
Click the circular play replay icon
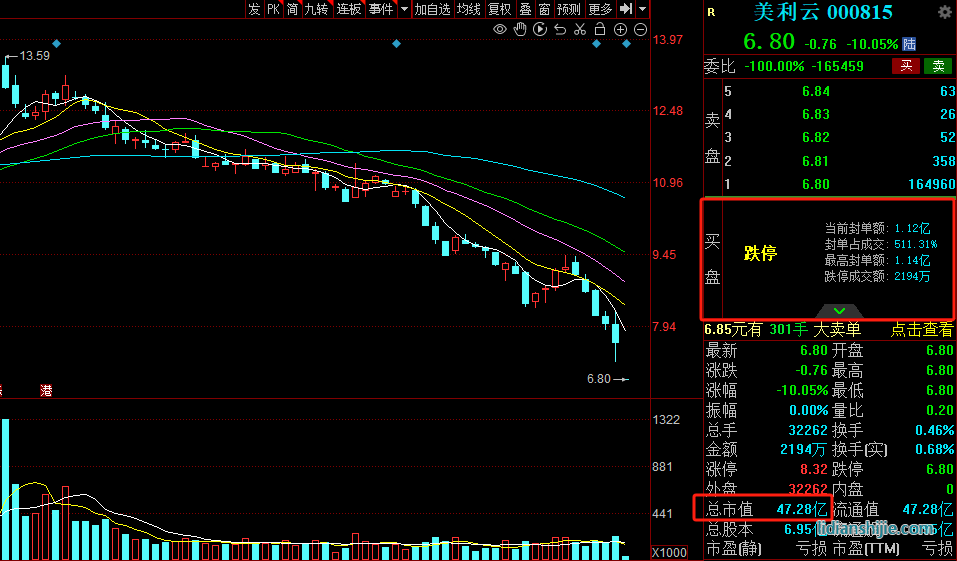540,30
